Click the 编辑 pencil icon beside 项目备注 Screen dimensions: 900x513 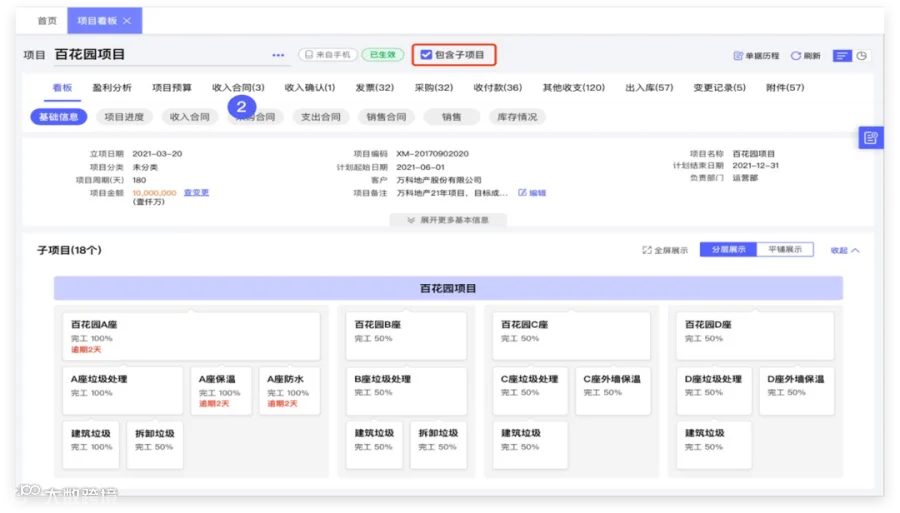(x=522, y=193)
